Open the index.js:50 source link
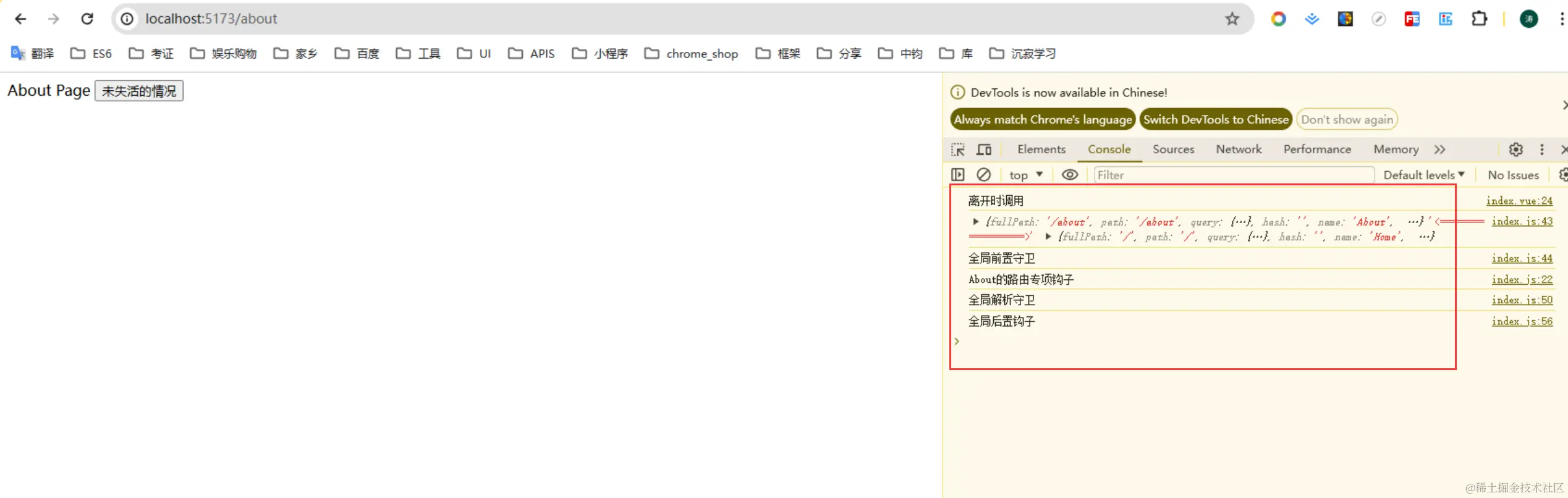This screenshot has height=498, width=1568. pyautogui.click(x=1522, y=300)
